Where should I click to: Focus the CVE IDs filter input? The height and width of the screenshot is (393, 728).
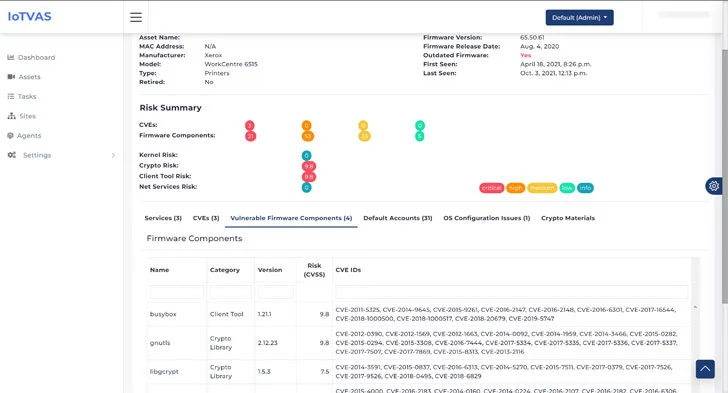click(512, 292)
